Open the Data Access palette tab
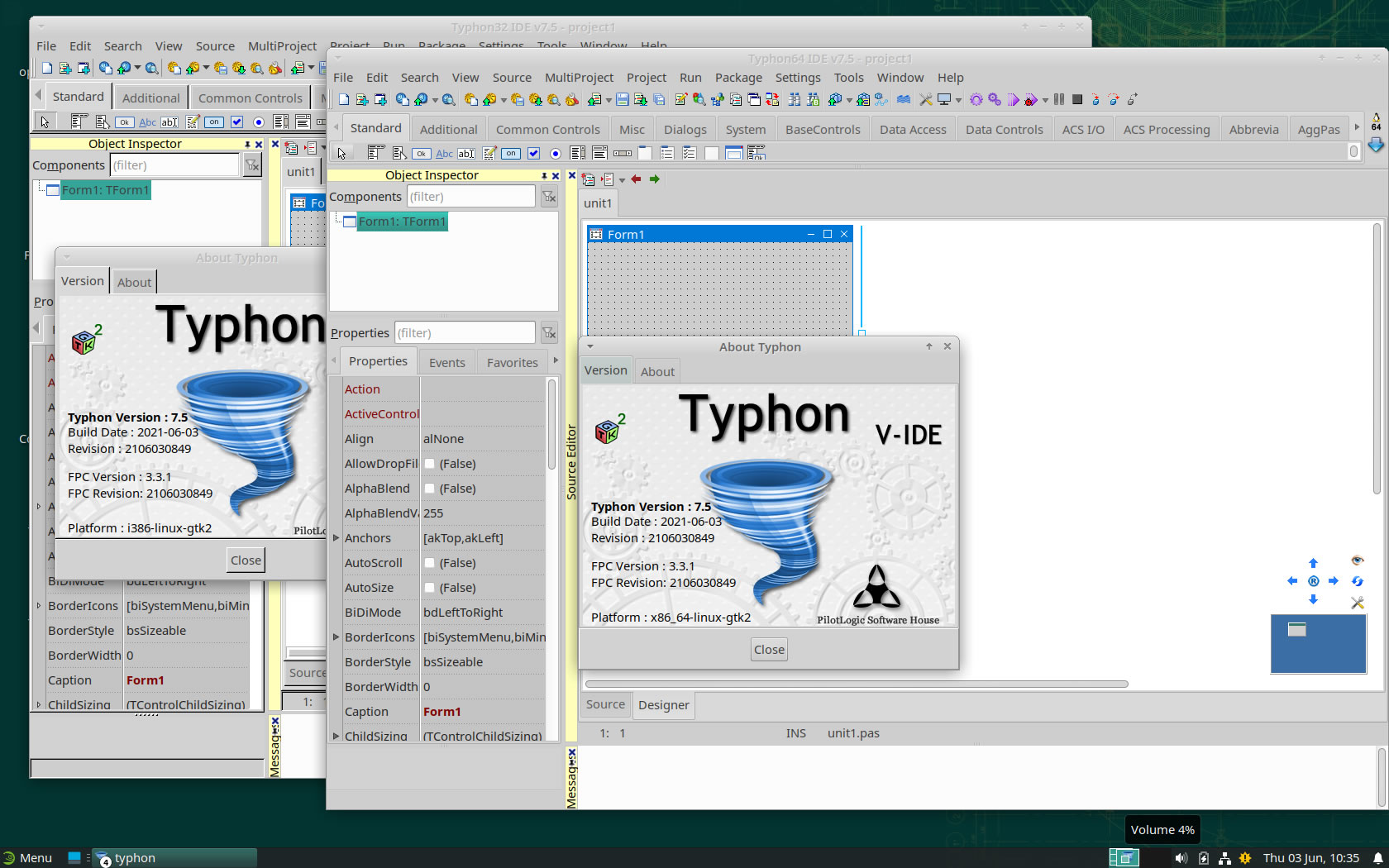Viewport: 1389px width, 868px height. [913, 129]
